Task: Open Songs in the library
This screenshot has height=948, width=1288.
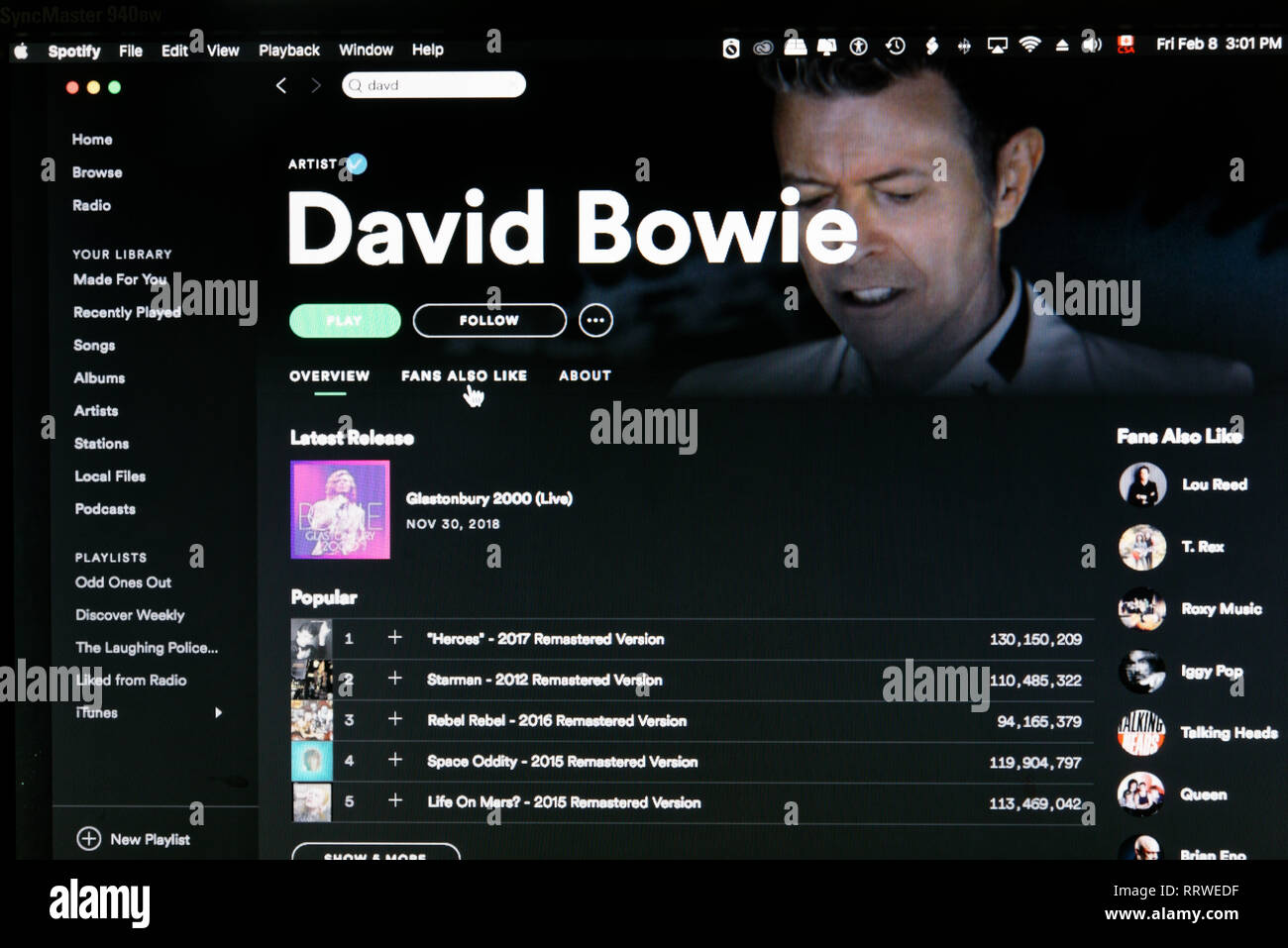Action: coord(94,345)
